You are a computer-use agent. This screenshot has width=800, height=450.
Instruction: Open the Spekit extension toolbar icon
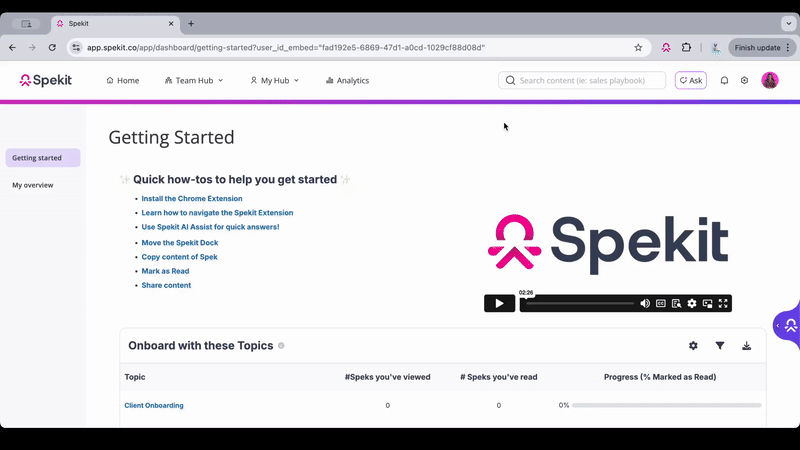(x=666, y=47)
